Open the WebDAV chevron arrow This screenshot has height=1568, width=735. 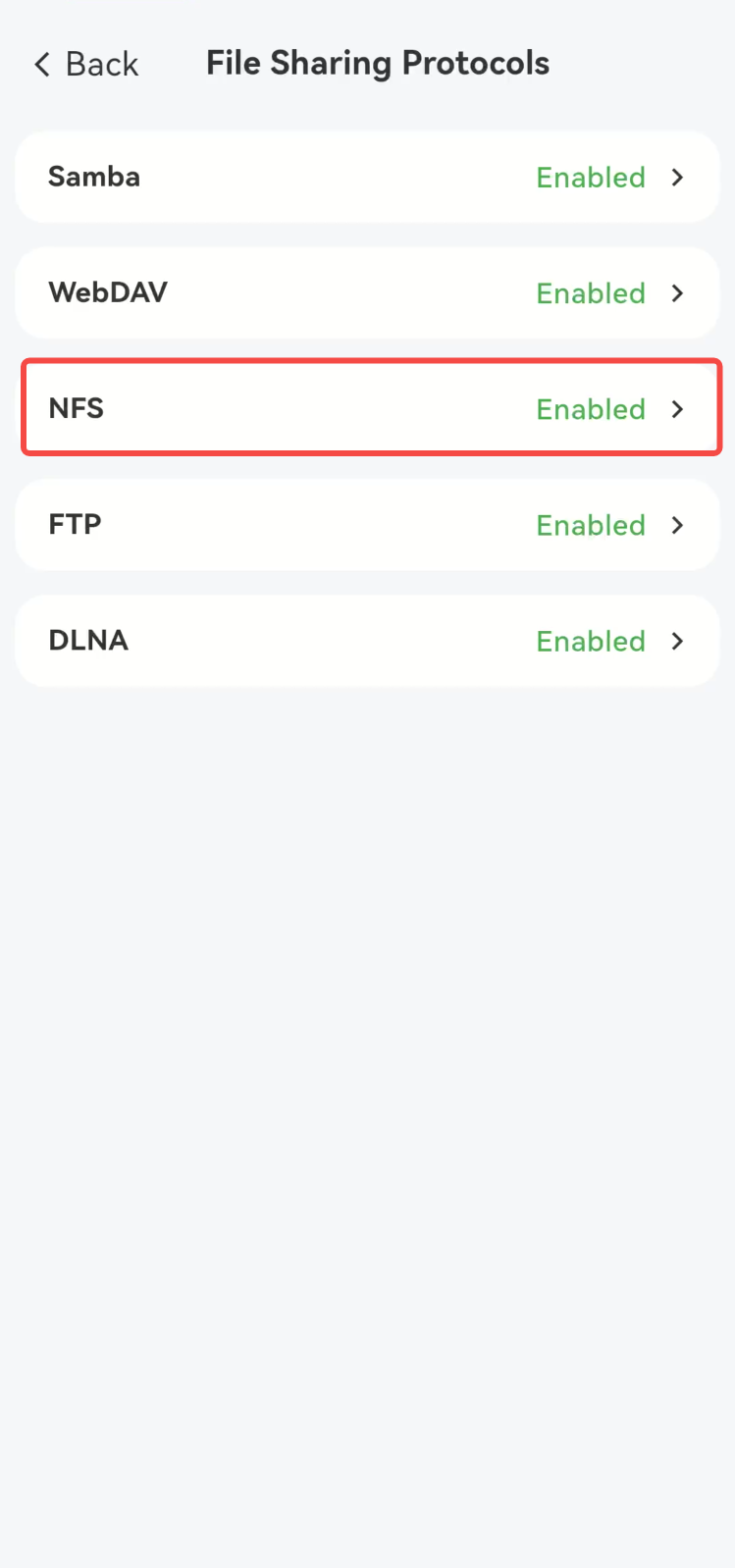pyautogui.click(x=677, y=293)
